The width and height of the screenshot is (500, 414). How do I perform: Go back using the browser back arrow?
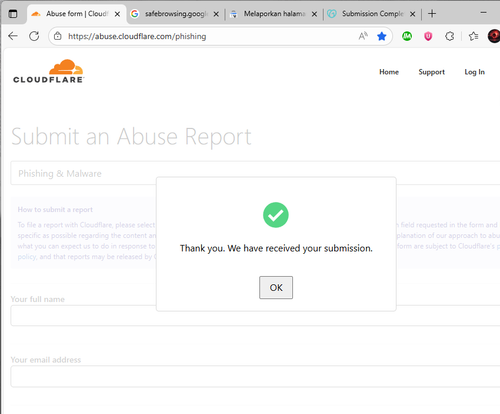point(13,36)
